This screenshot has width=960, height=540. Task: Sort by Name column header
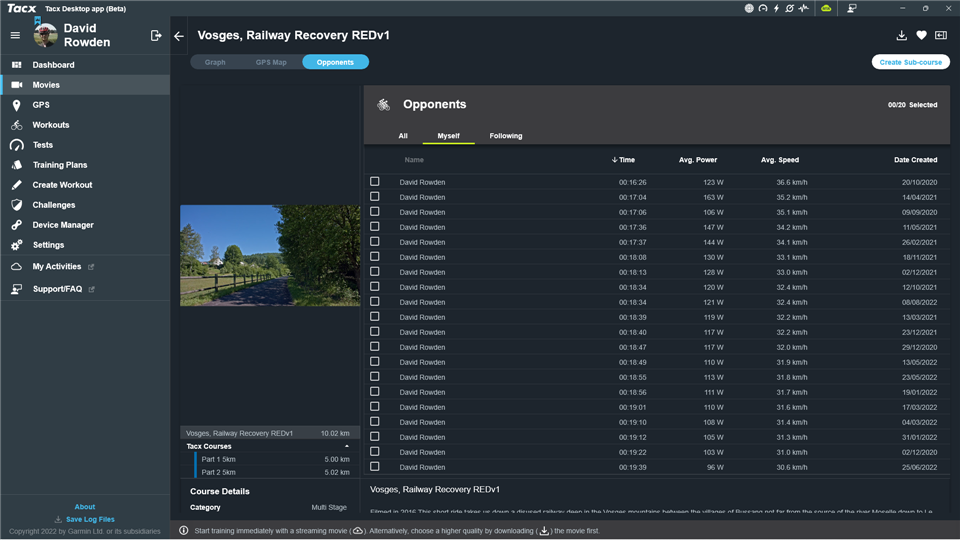[x=414, y=160]
